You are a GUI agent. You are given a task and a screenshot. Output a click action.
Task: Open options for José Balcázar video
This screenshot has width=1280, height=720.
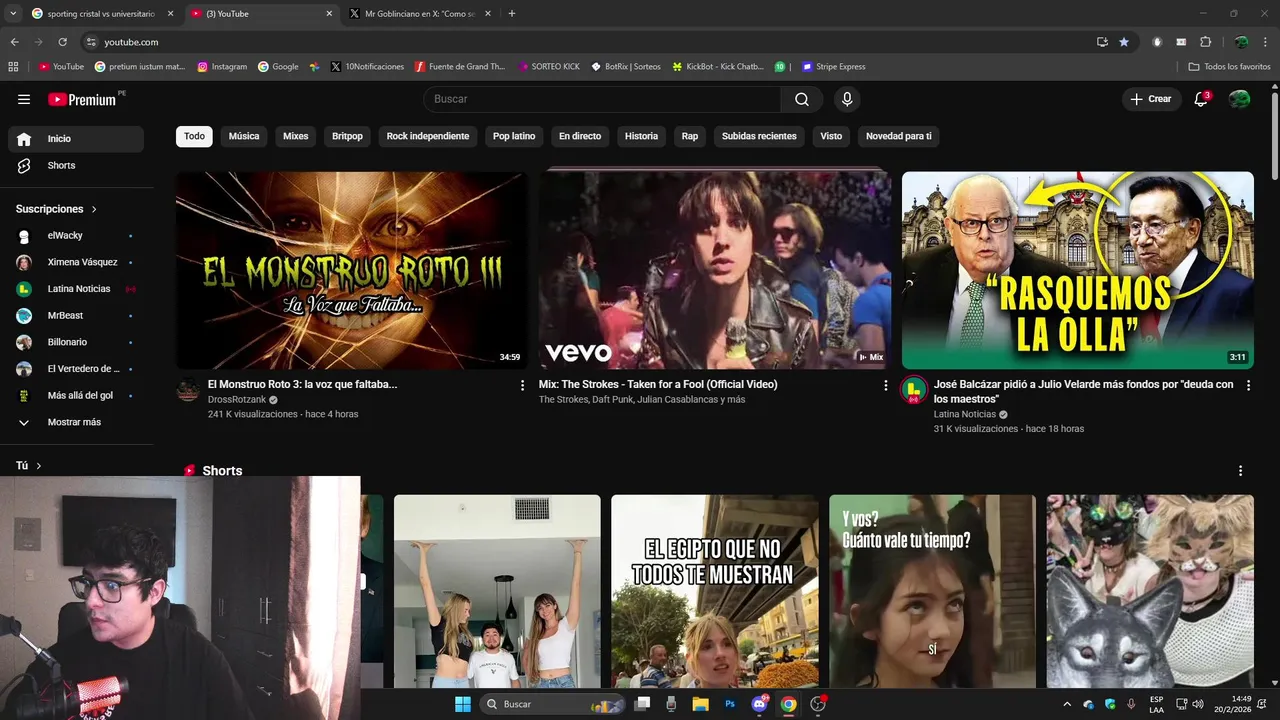point(1248,385)
